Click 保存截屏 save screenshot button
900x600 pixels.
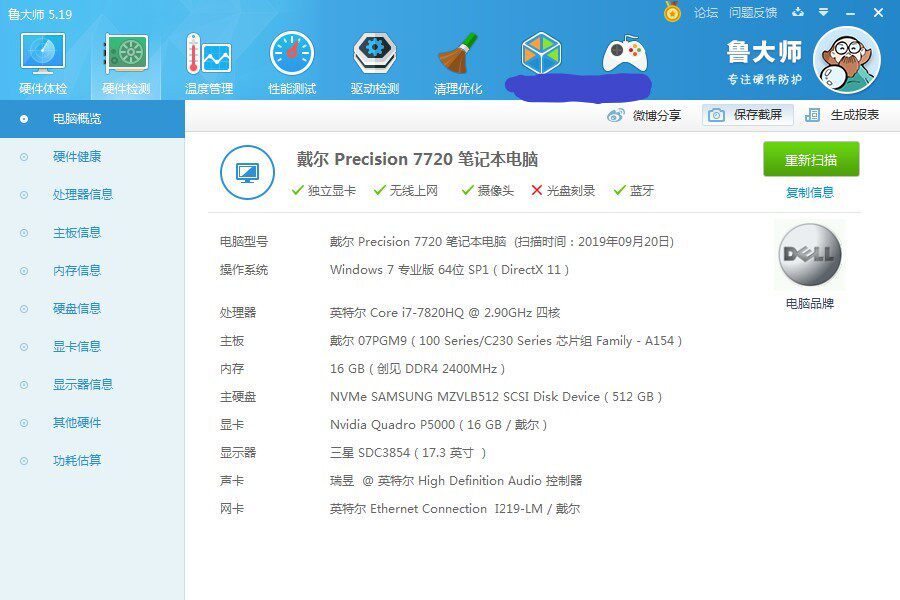747,115
